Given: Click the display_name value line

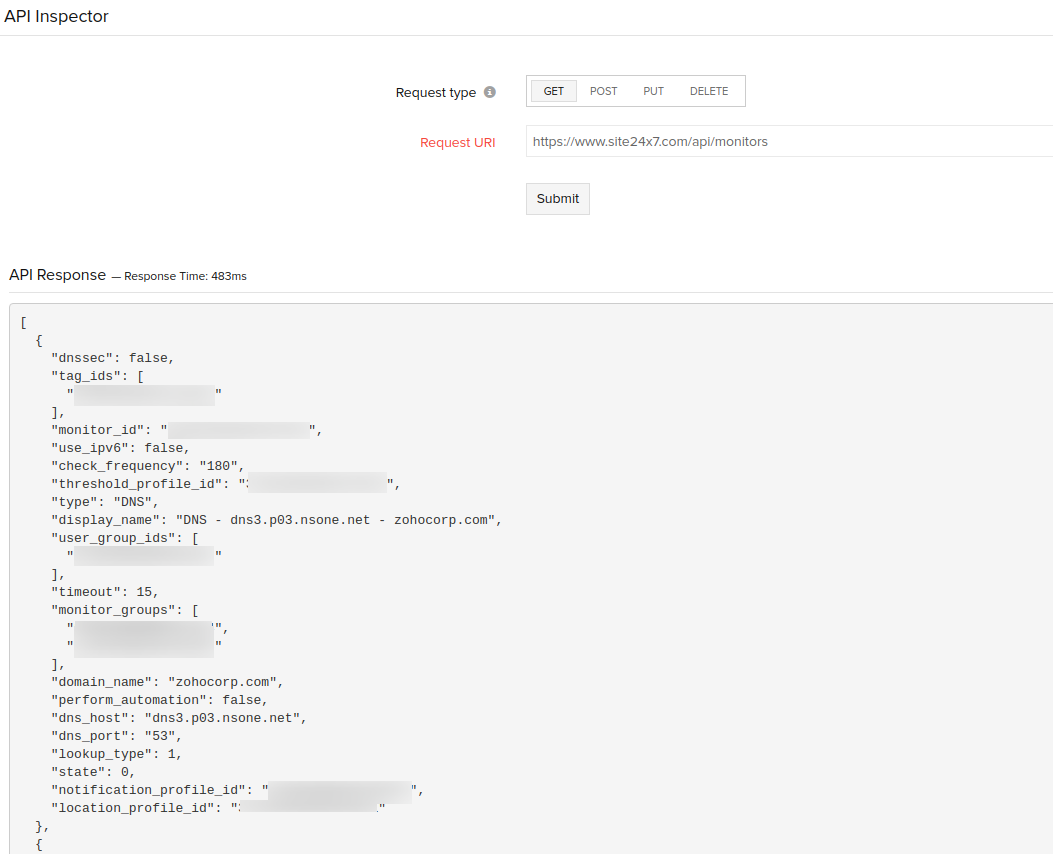Looking at the screenshot, I should (277, 520).
